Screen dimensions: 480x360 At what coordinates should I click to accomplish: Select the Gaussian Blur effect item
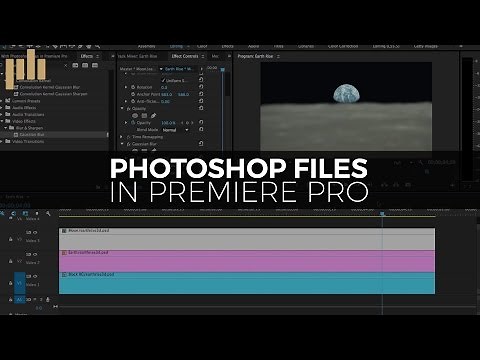32,135
